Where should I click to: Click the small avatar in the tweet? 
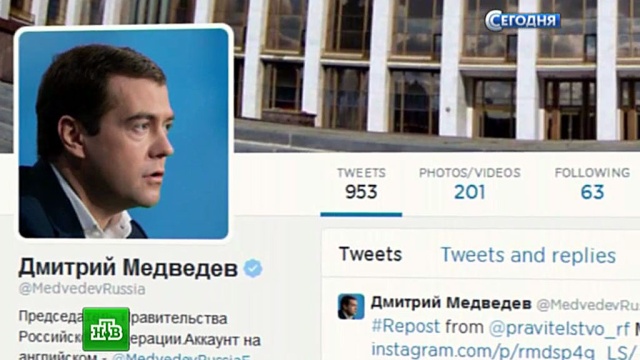351,306
